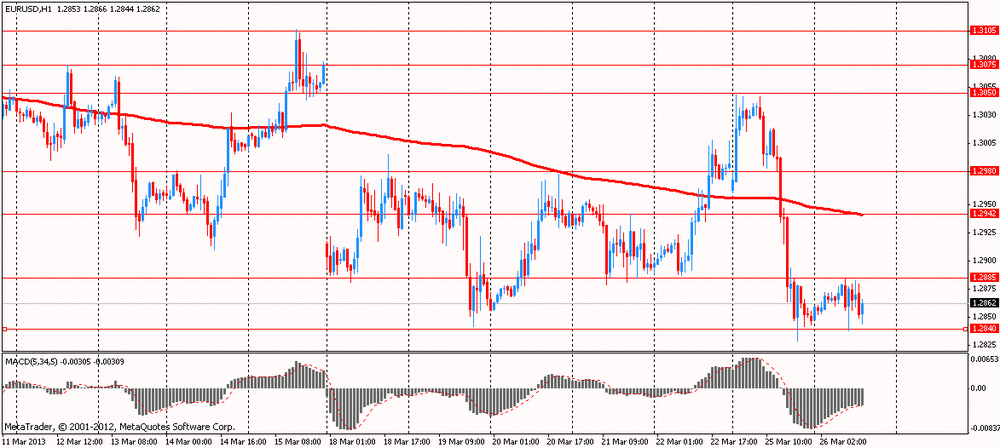
Task: Click the 12 Mar 12:00 time axis label
Action: pos(79,441)
